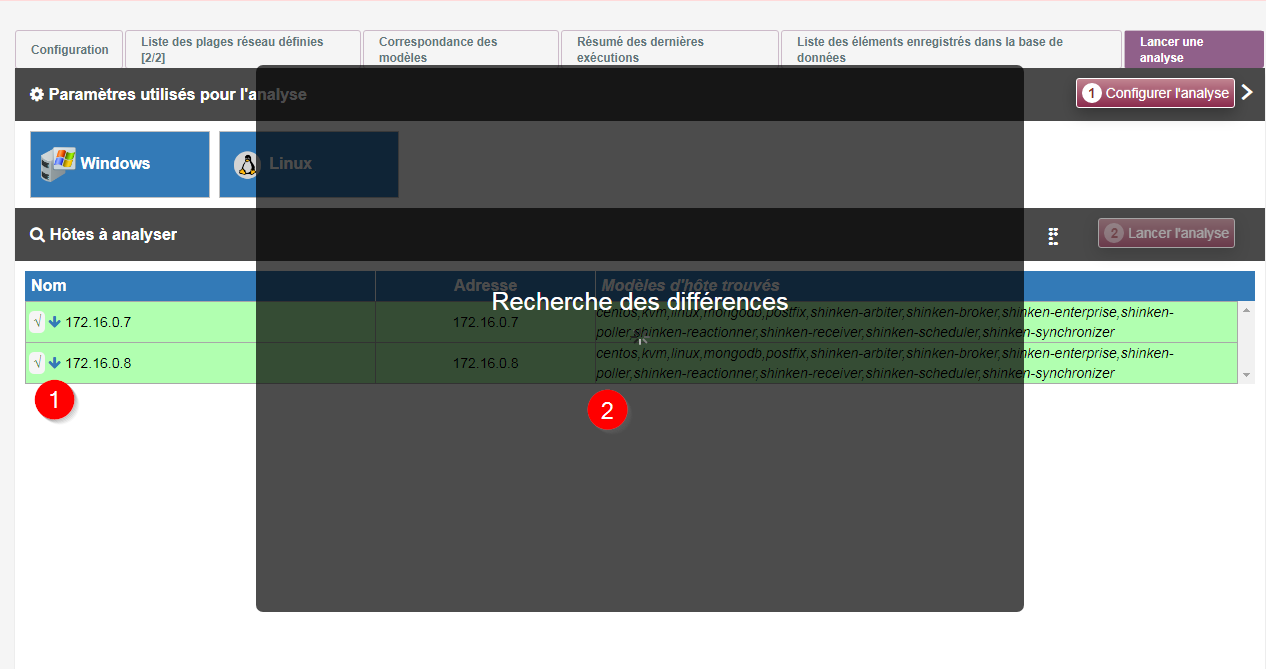The image size is (1266, 669).
Task: Toggle the checkmark for host 172.16.0.8
Action: [x=37, y=362]
